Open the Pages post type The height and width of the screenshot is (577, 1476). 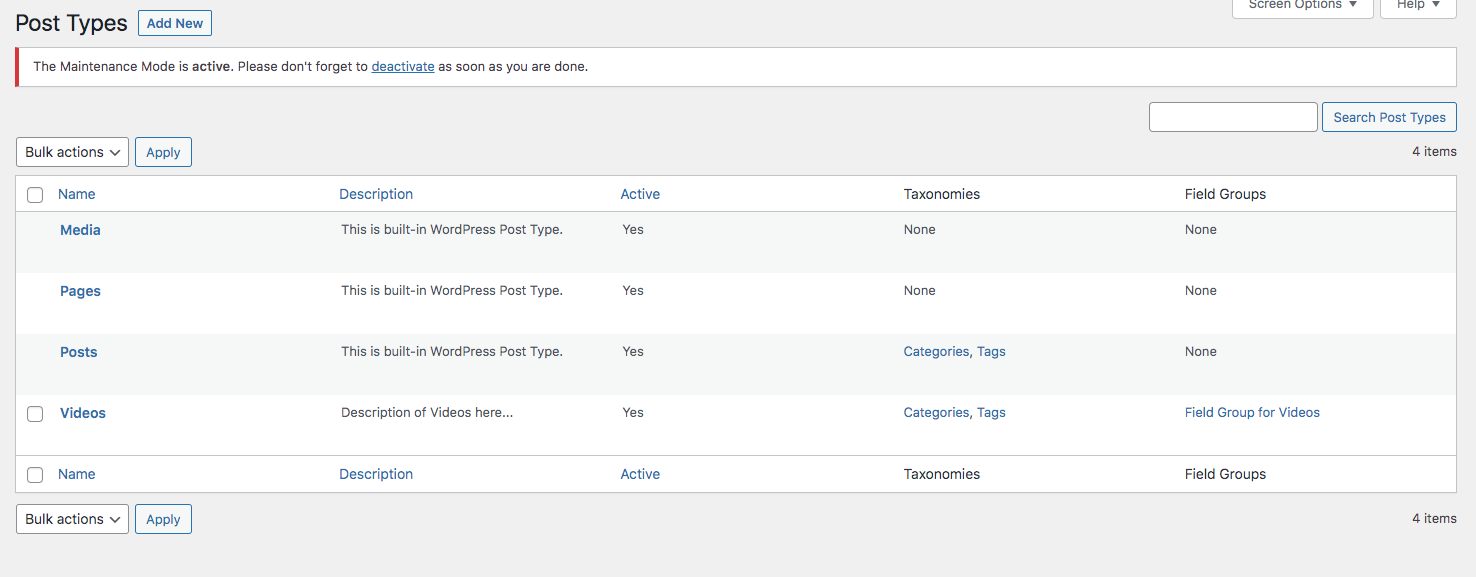80,291
